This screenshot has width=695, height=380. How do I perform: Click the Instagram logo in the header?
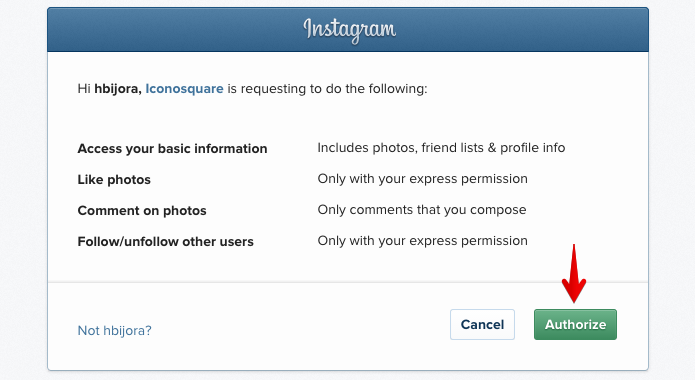coord(349,30)
